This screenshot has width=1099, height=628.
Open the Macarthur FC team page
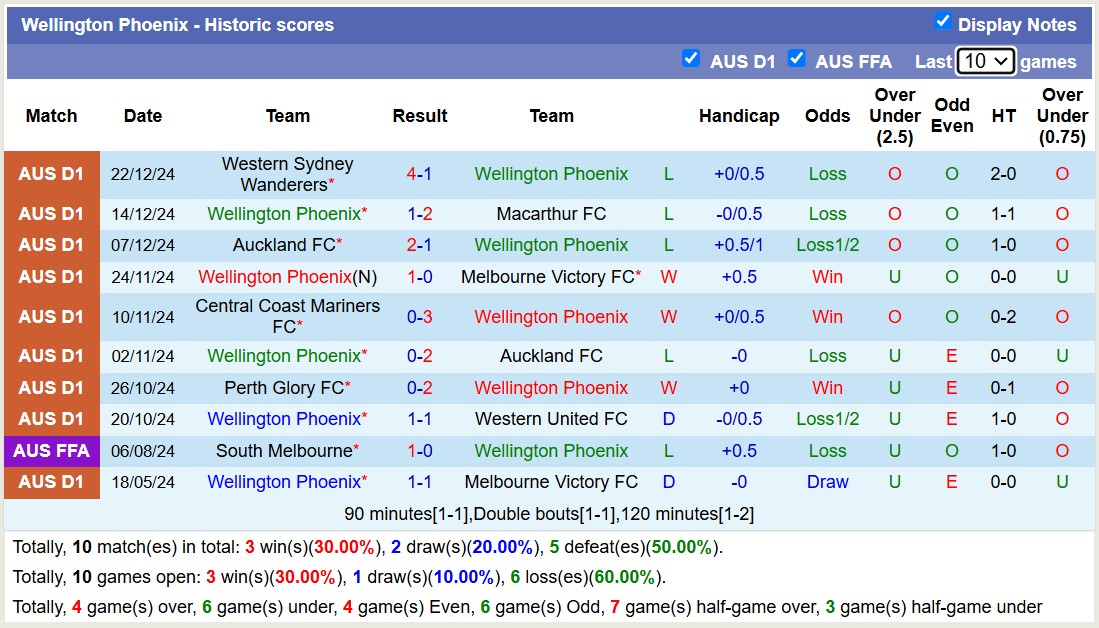tap(551, 213)
